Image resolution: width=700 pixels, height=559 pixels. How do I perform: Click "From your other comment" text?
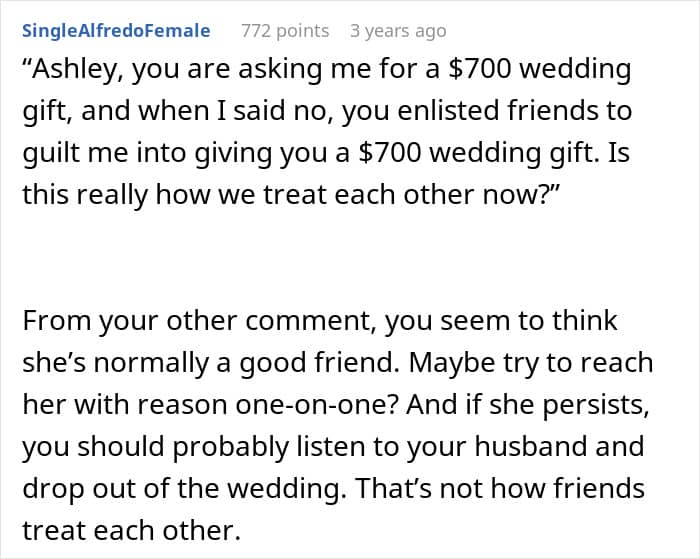point(150,321)
